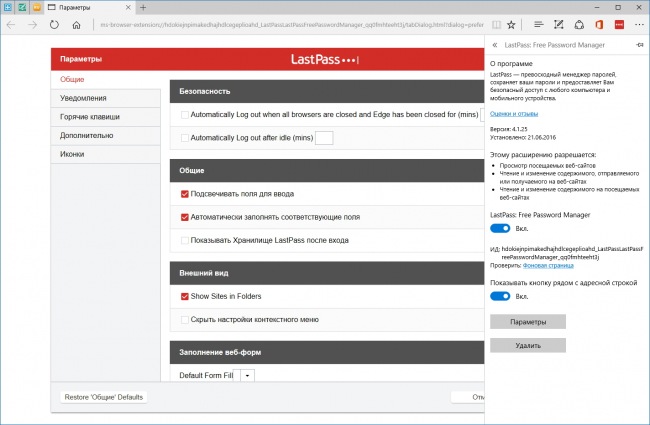Click the partially visible Отмена button

coord(468,397)
